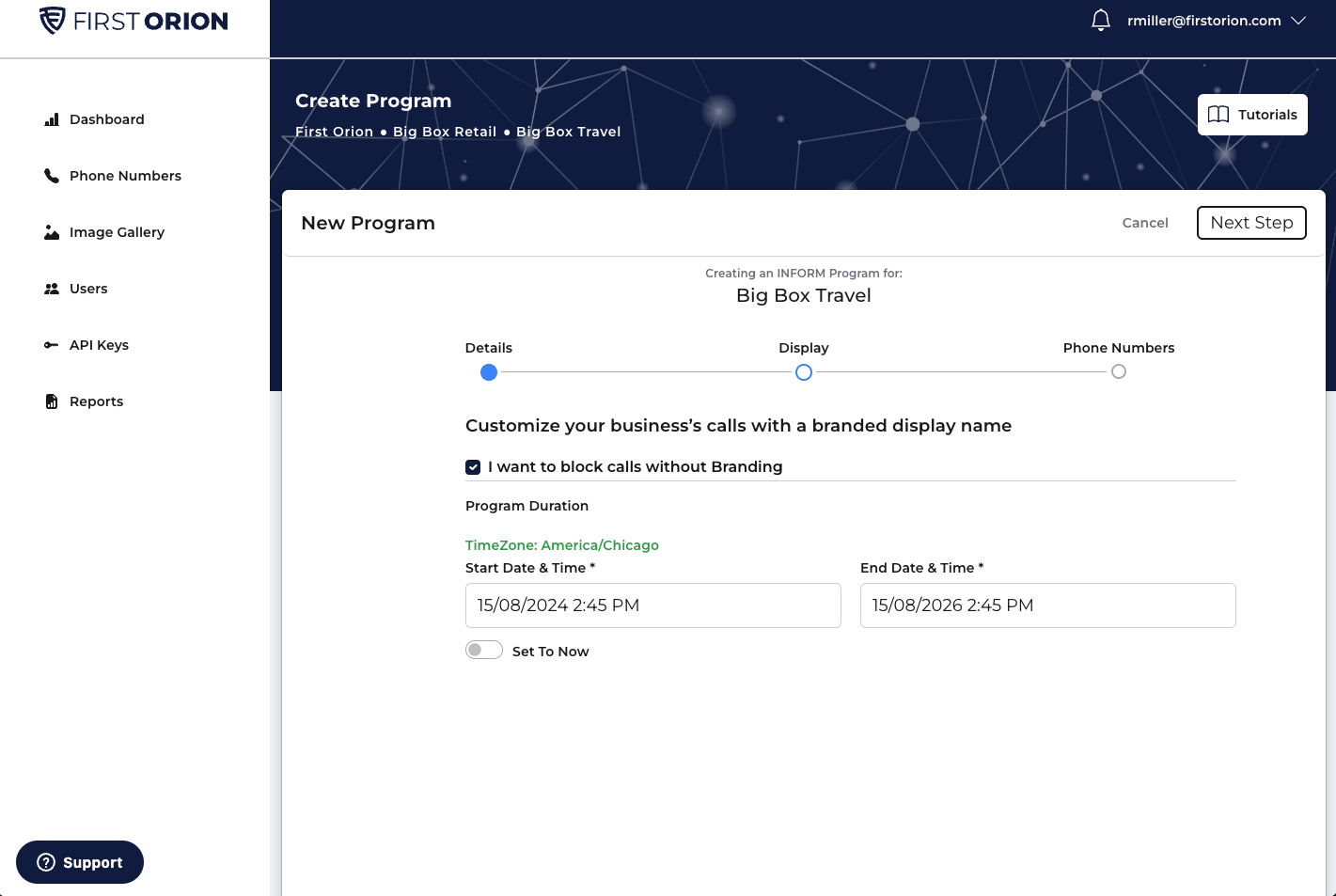Click the Users people icon

coord(52,289)
